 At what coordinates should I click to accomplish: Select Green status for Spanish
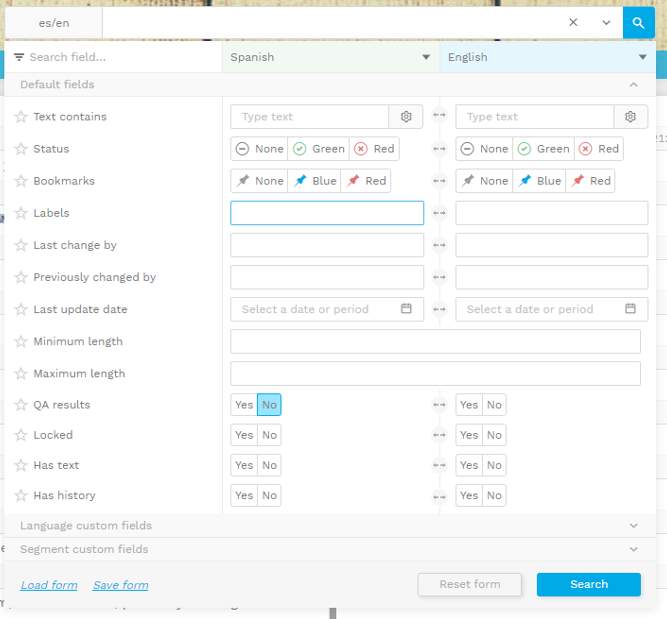tap(318, 149)
